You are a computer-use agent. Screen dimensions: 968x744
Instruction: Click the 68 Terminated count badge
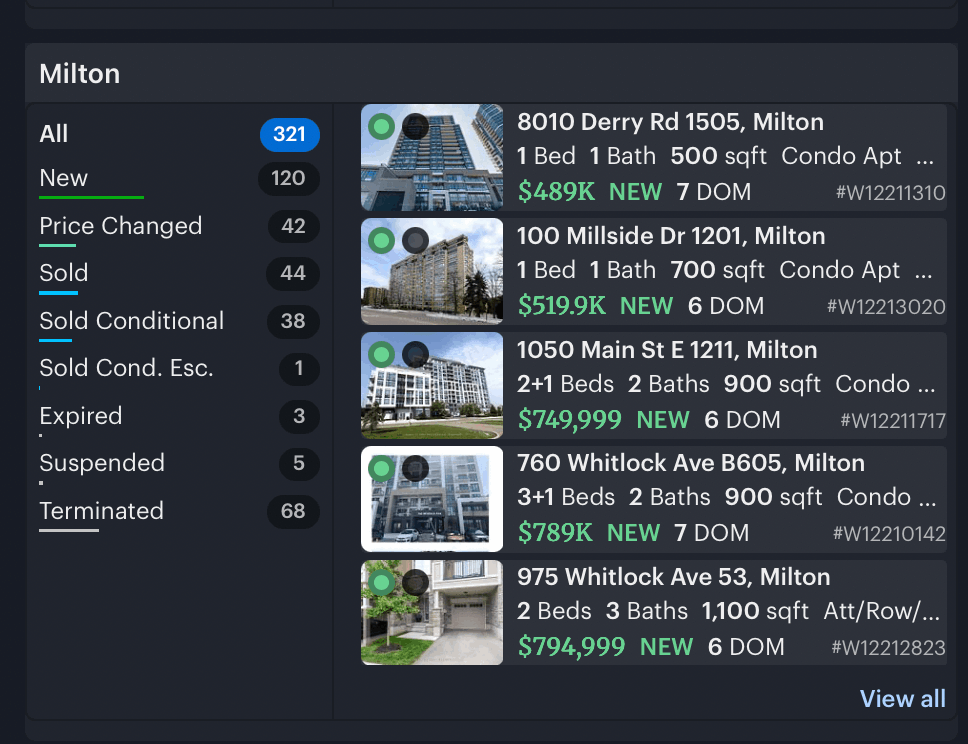pos(293,511)
